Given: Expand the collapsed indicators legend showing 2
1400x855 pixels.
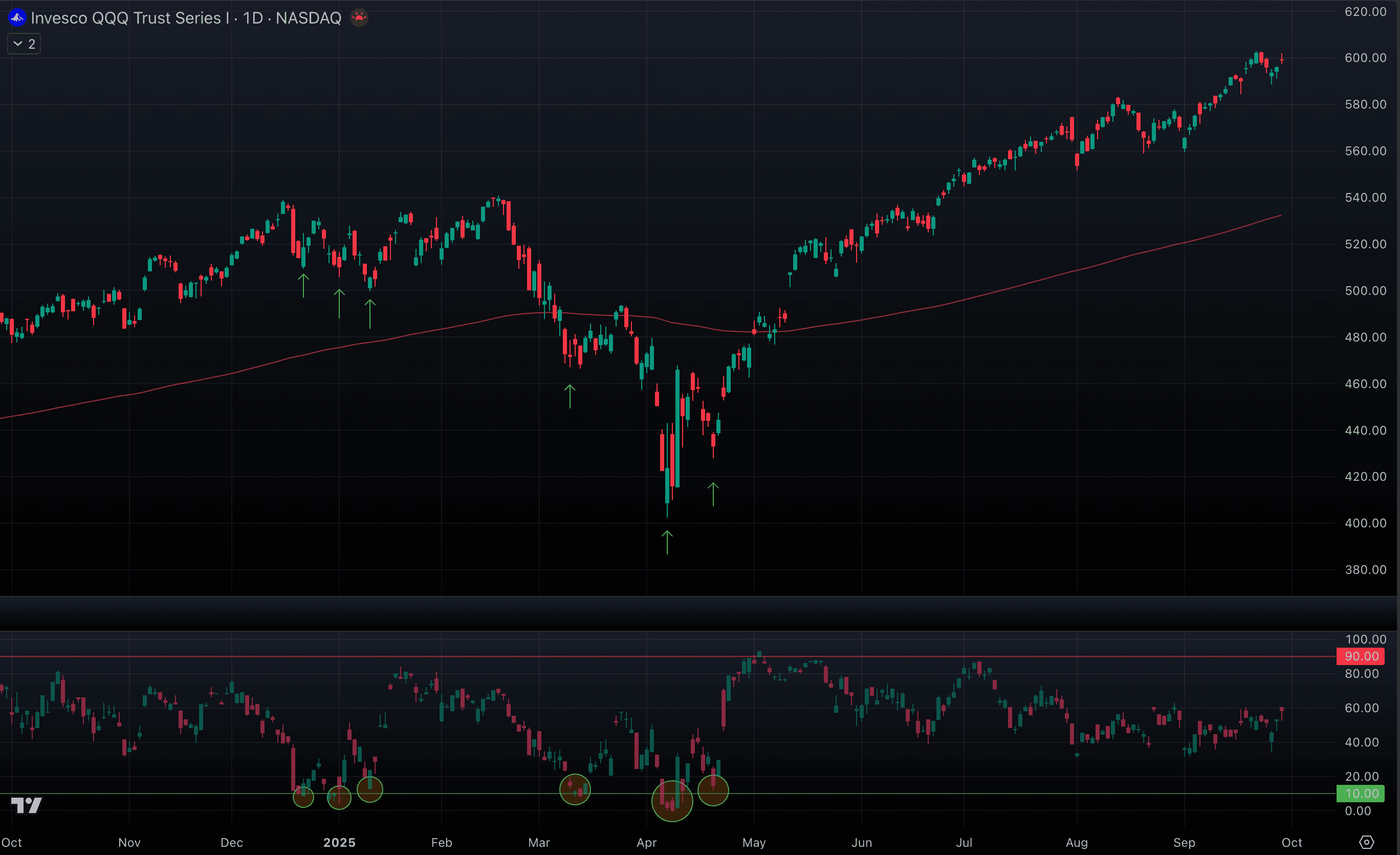Looking at the screenshot, I should pos(24,44).
